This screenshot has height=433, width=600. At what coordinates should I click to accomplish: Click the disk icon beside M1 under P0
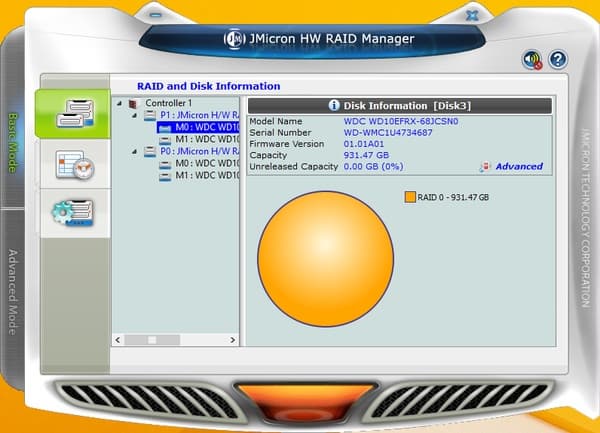pos(165,177)
